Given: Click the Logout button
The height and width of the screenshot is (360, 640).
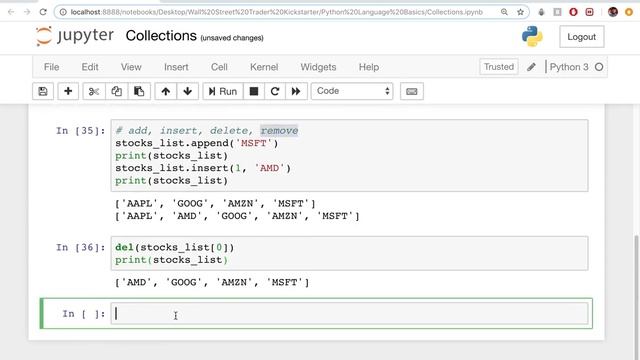Looking at the screenshot, I should [581, 37].
